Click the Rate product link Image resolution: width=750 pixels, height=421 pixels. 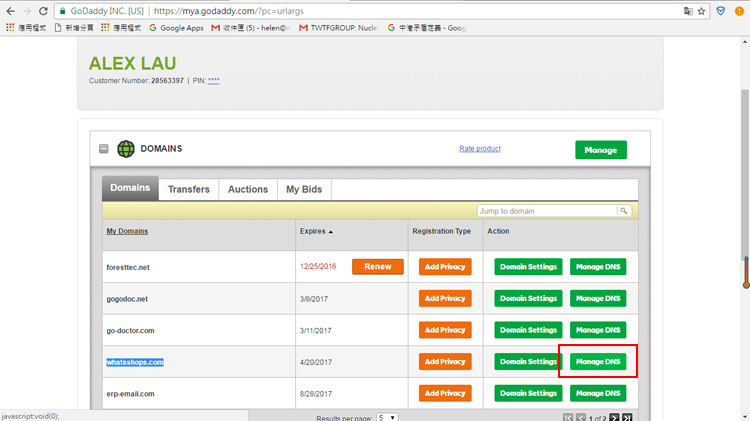(x=480, y=149)
